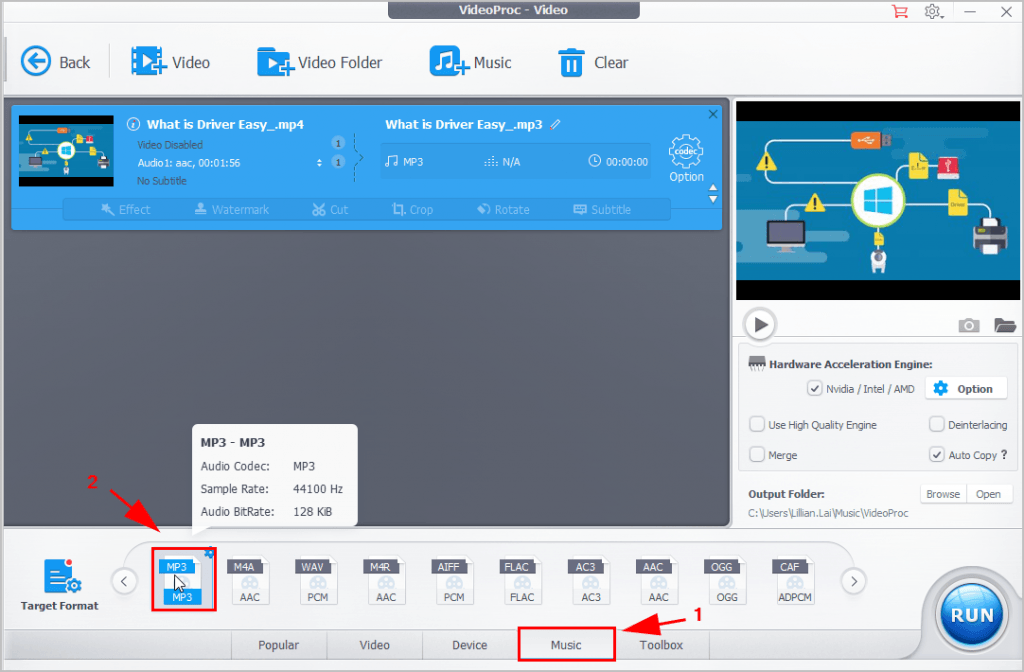Edit MP3 profile settings gear
Image resolution: width=1024 pixels, height=672 pixels.
point(209,553)
